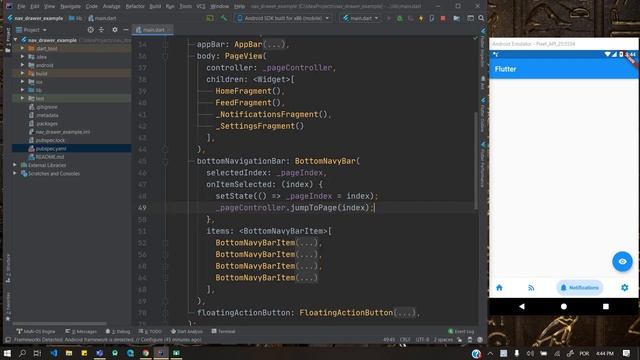The width and height of the screenshot is (640, 360).
Task: Tap the Android back triangle in emulator
Action: coord(522,306)
